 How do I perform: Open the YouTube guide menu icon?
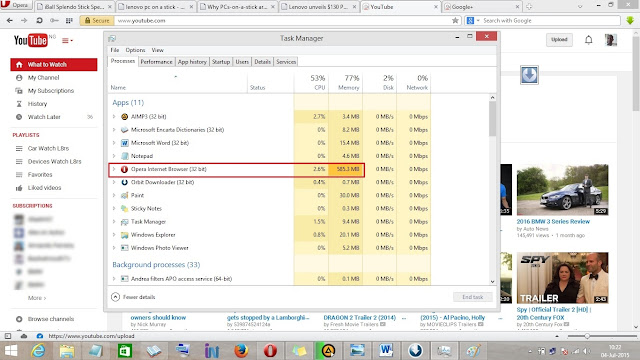[x=67, y=40]
